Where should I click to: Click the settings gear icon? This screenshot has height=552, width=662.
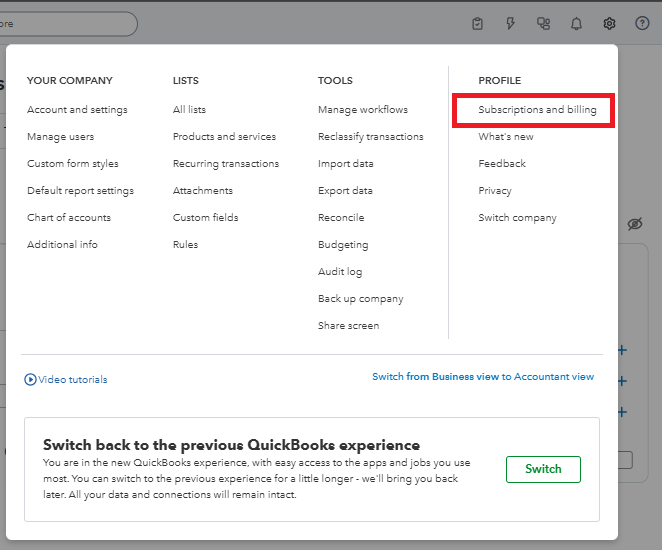click(x=609, y=24)
